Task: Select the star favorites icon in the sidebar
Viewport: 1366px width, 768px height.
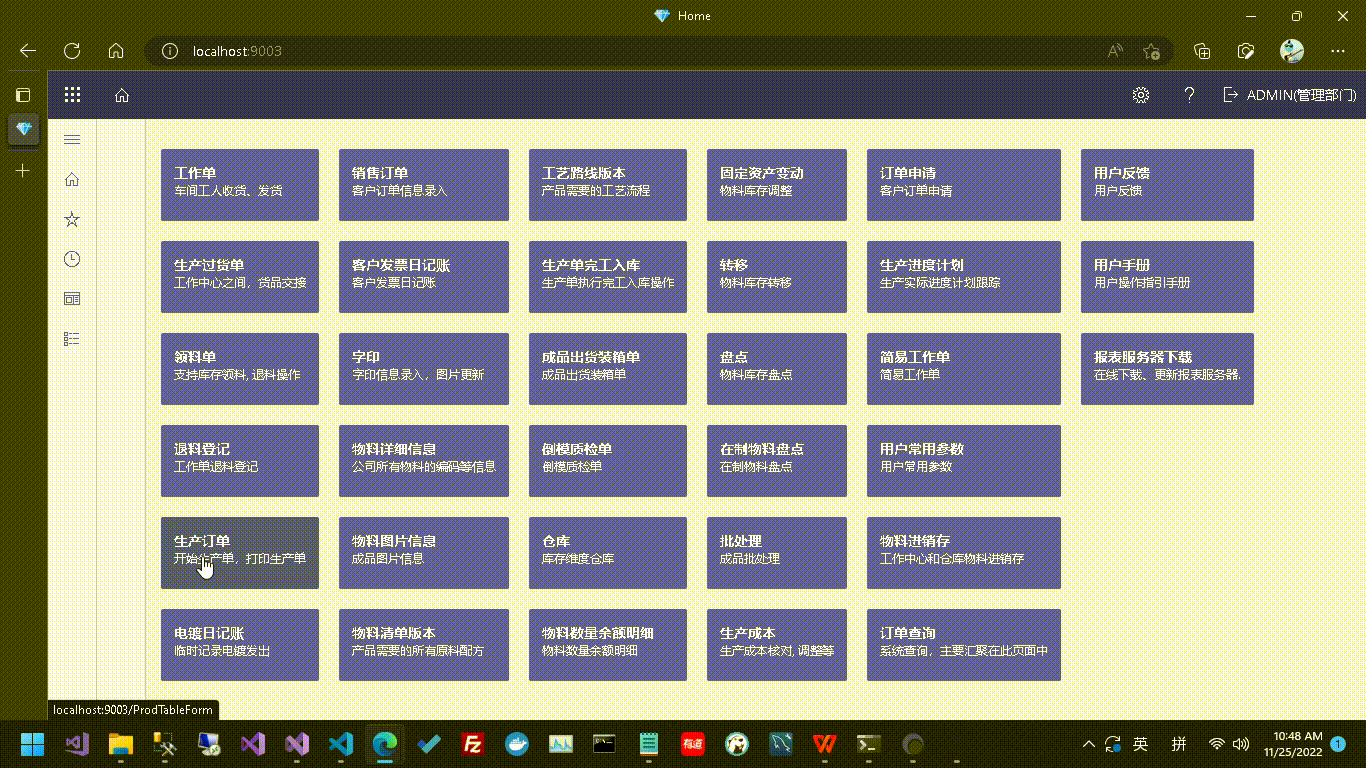Action: pyautogui.click(x=71, y=219)
